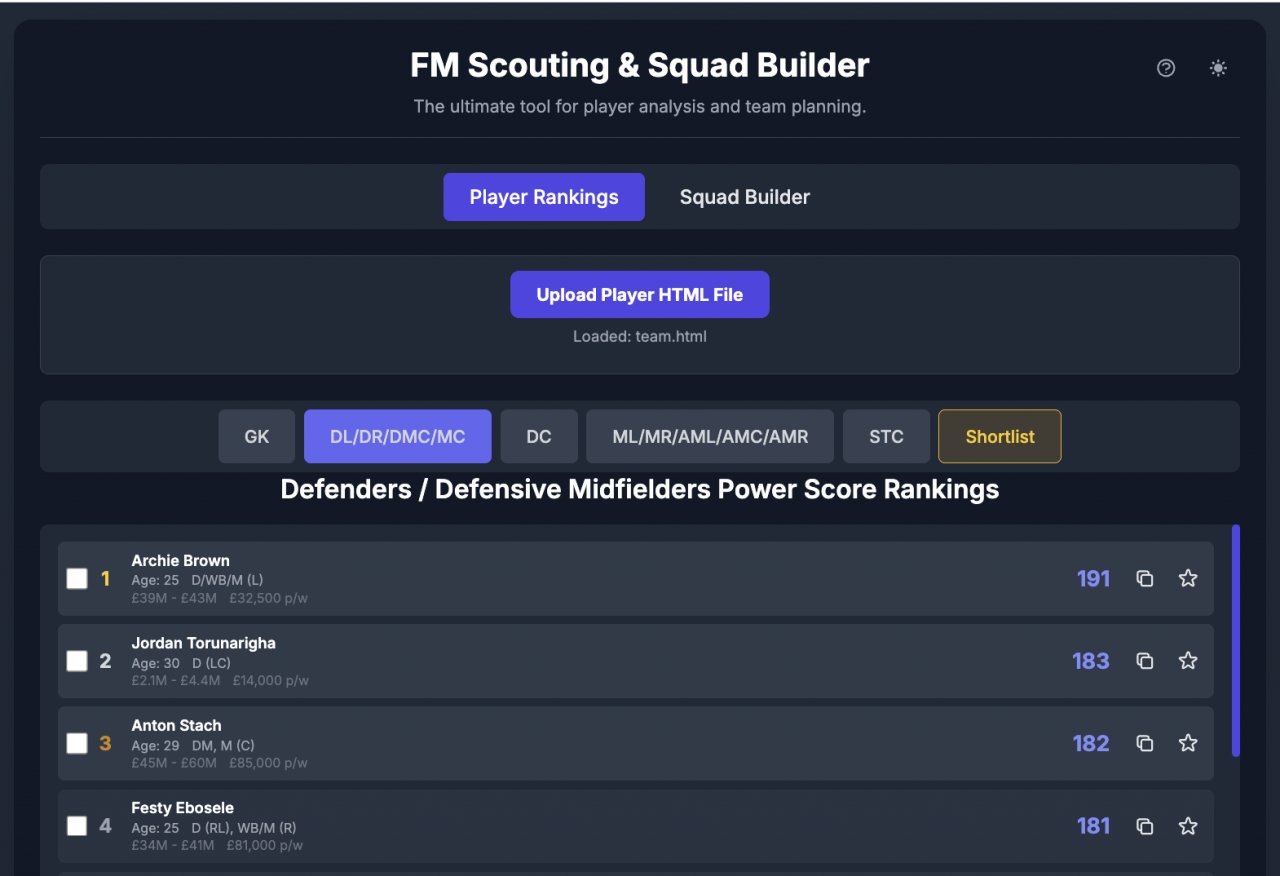Select the Player Rankings tab
The height and width of the screenshot is (876, 1280).
544,197
